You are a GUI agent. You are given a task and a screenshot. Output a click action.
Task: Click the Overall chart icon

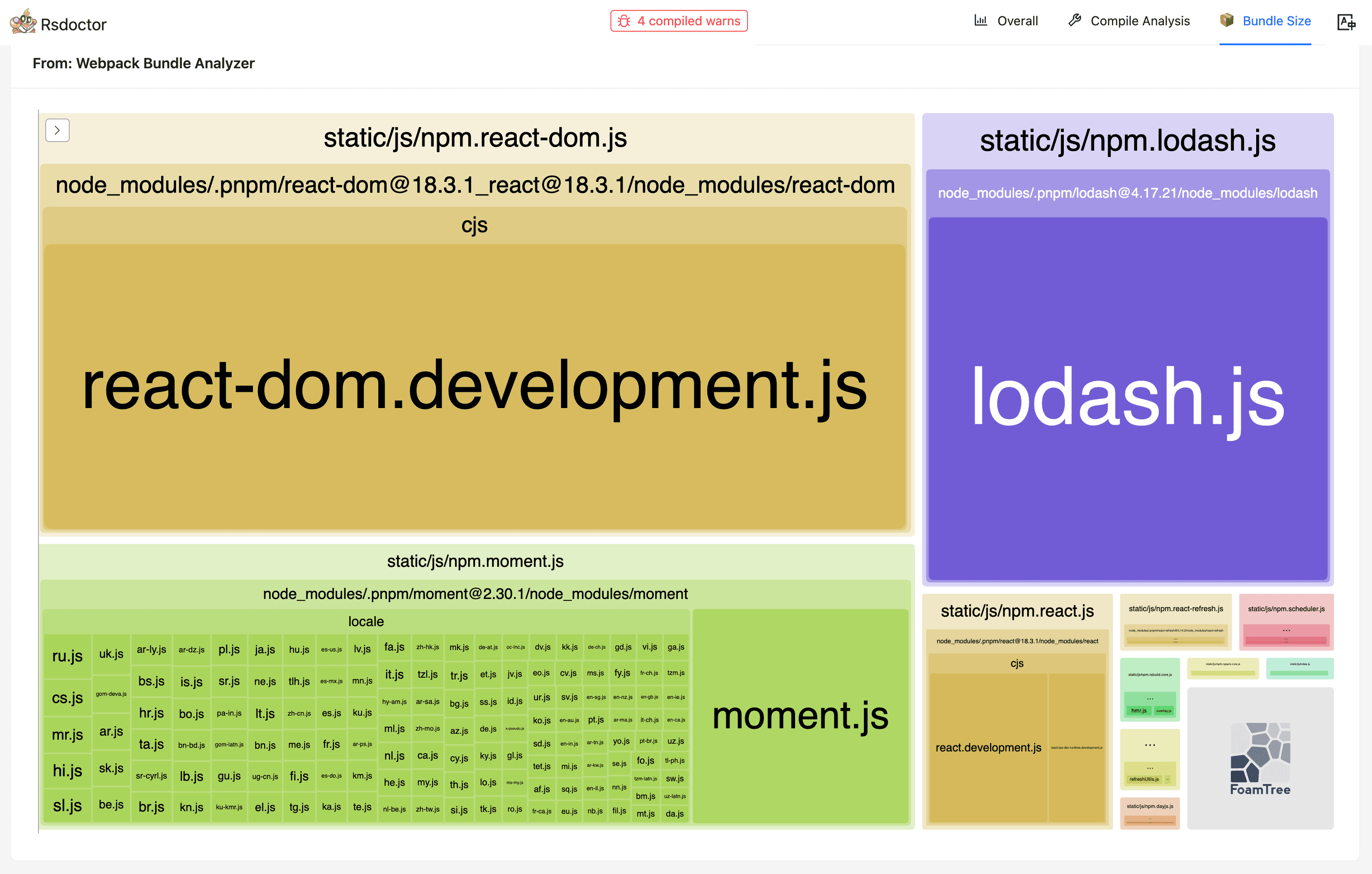(x=980, y=20)
